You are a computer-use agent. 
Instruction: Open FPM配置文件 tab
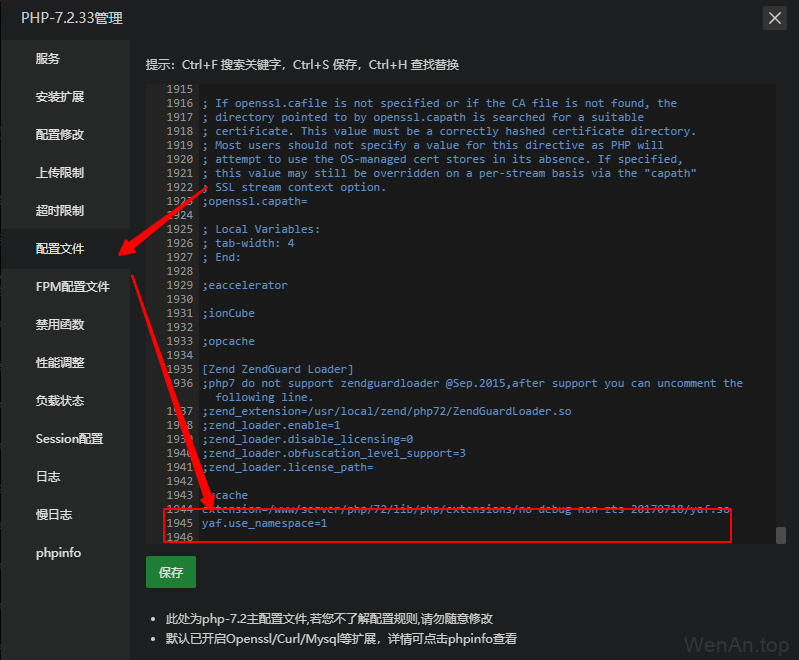point(72,287)
